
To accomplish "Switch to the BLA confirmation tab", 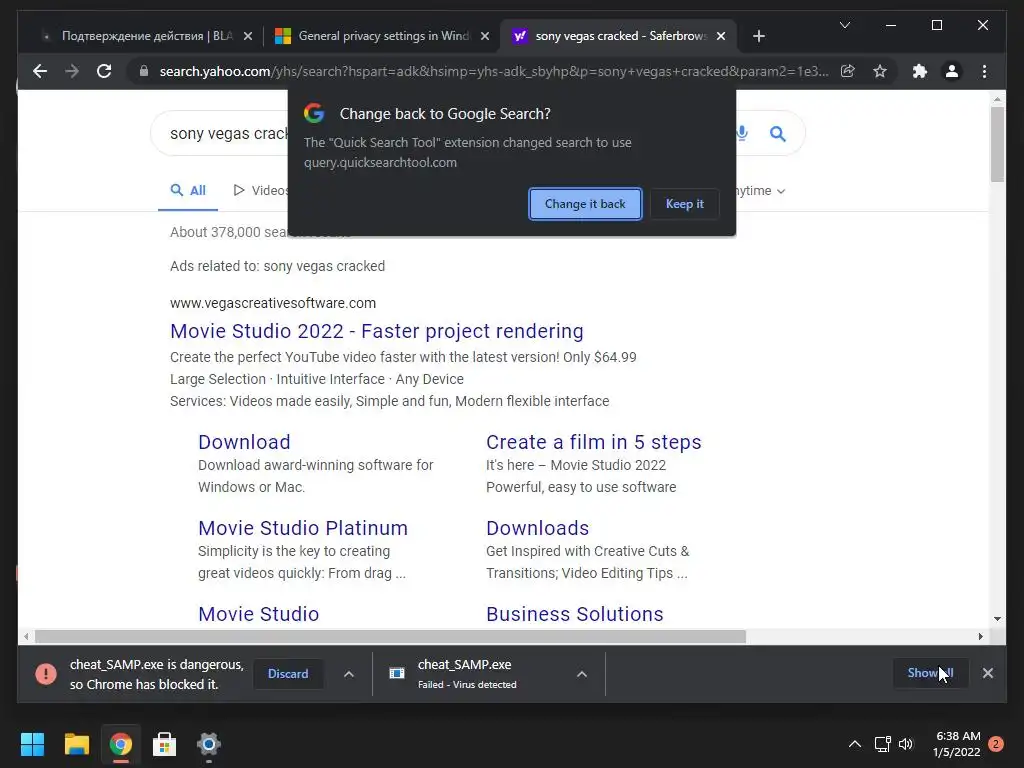I will tap(146, 36).
